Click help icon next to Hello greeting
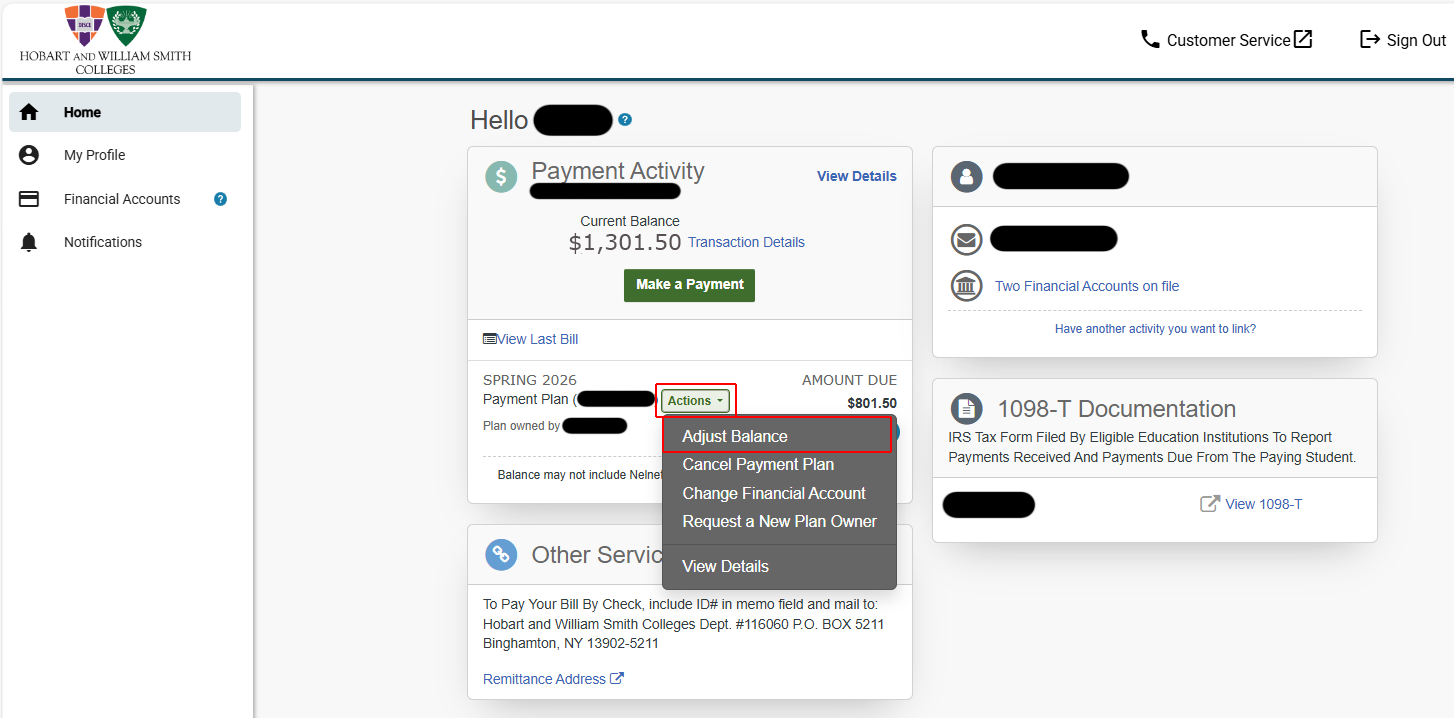1454x718 pixels. (625, 120)
